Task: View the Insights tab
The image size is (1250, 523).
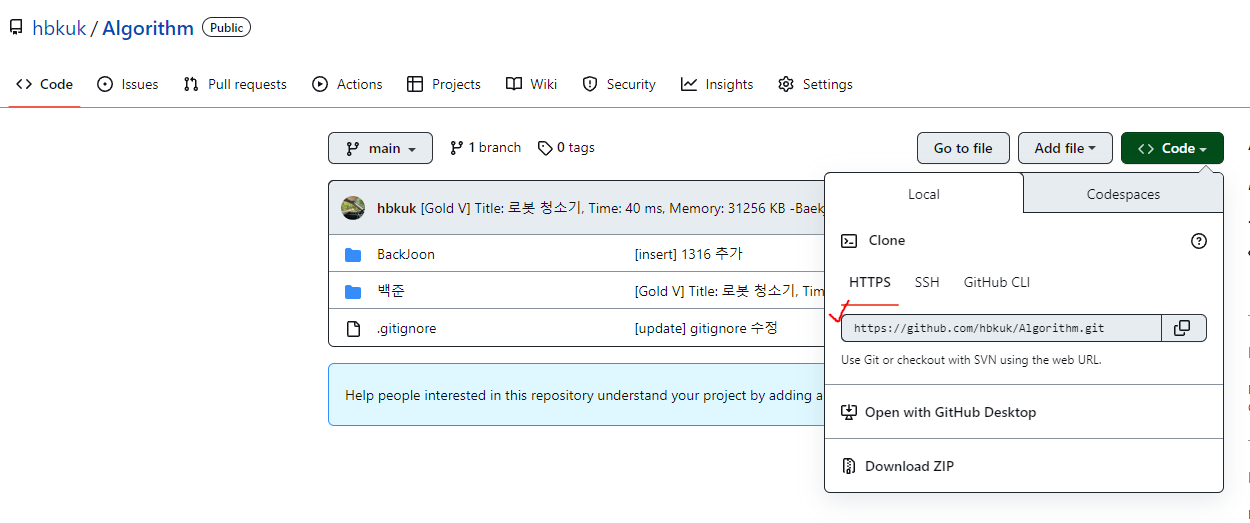Action: coord(717,84)
